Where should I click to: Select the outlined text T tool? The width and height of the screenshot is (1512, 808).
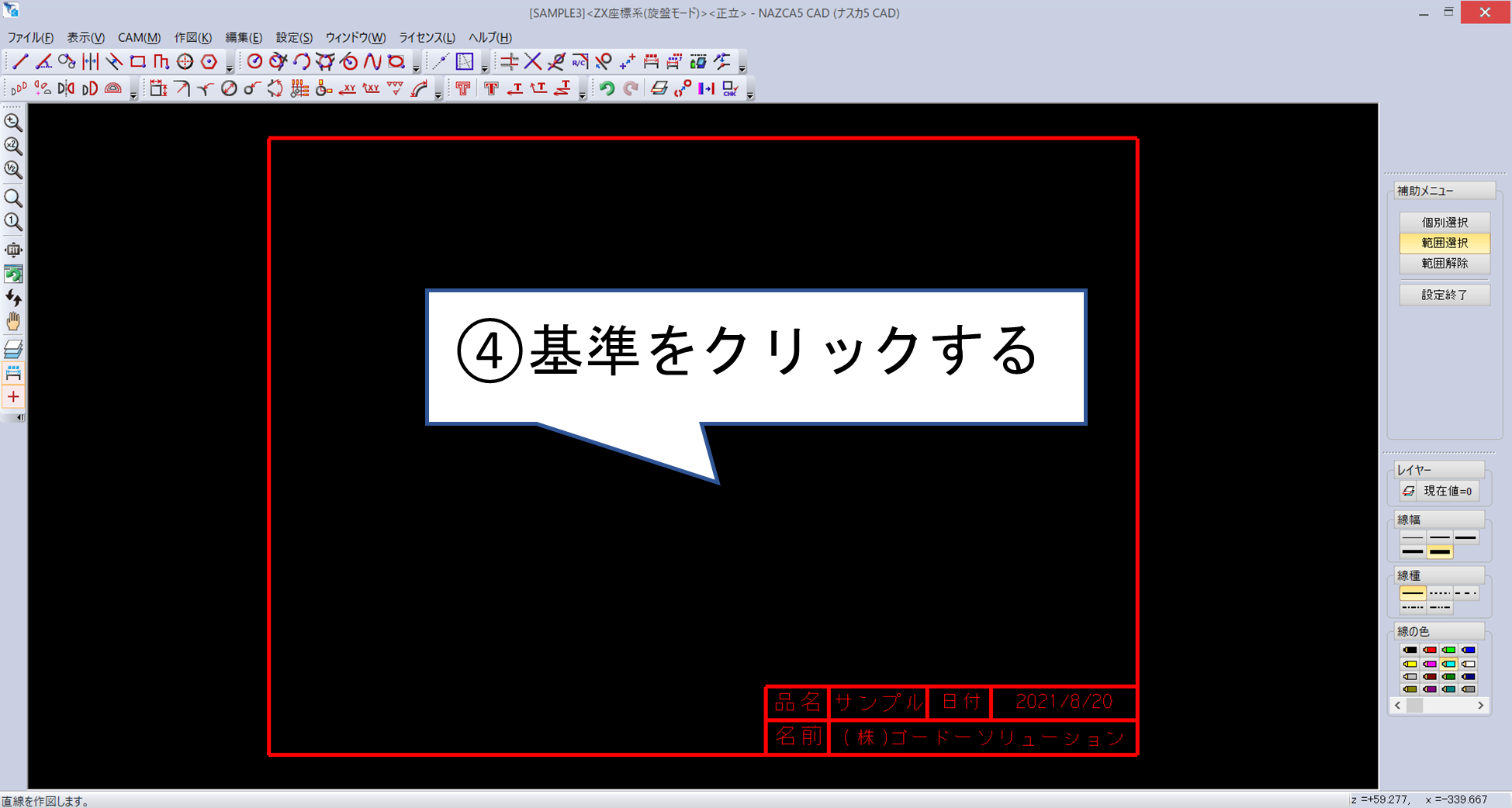click(x=463, y=88)
